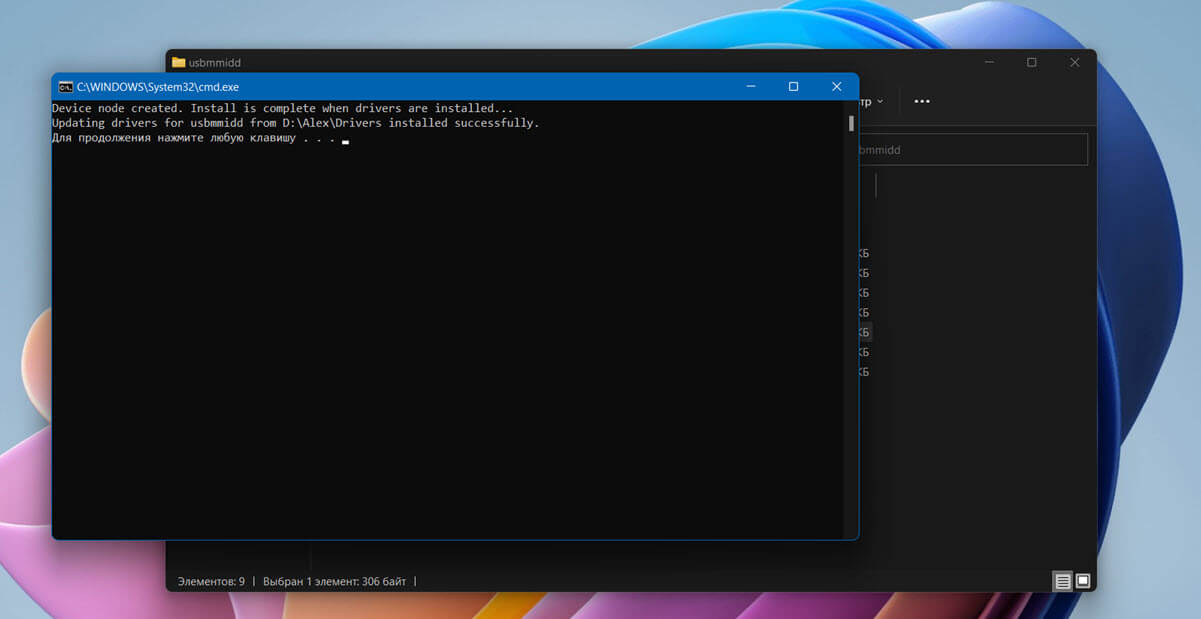
Task: Click 'Элементов: 9' in Explorer status bar
Action: point(211,581)
